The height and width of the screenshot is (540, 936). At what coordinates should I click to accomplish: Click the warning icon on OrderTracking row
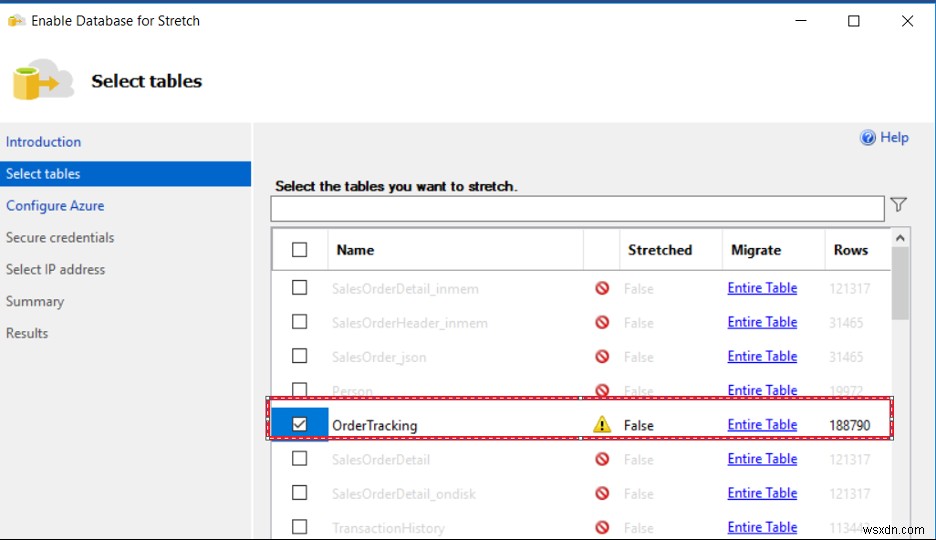(601, 425)
